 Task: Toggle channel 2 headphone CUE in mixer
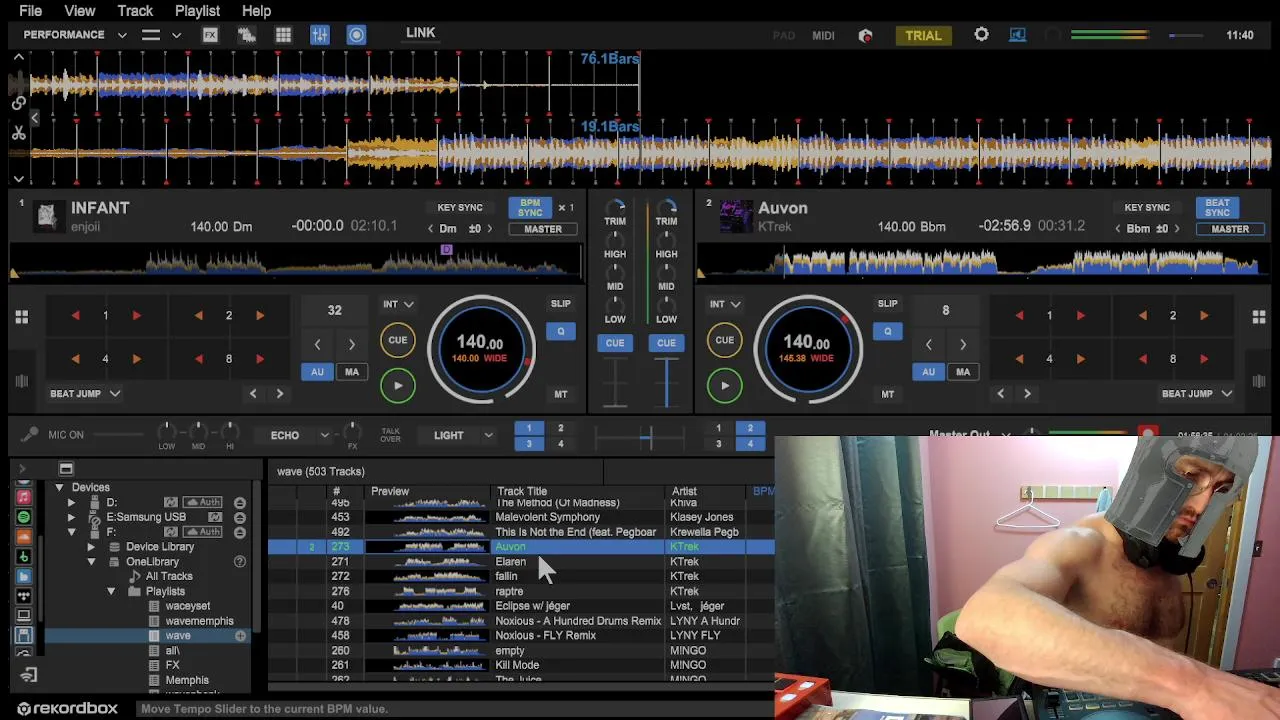click(x=666, y=343)
